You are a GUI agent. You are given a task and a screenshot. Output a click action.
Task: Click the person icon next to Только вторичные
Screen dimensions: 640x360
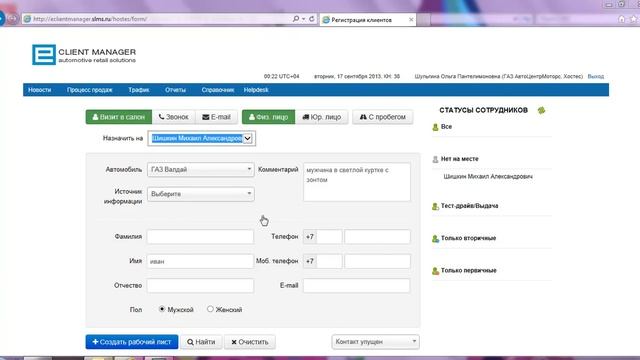[x=435, y=239]
